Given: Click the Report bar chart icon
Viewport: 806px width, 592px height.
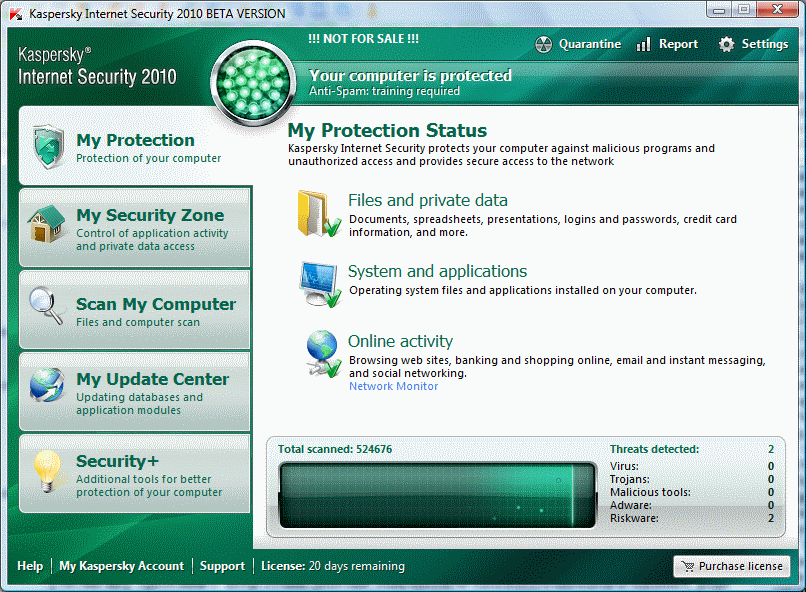Looking at the screenshot, I should (643, 44).
